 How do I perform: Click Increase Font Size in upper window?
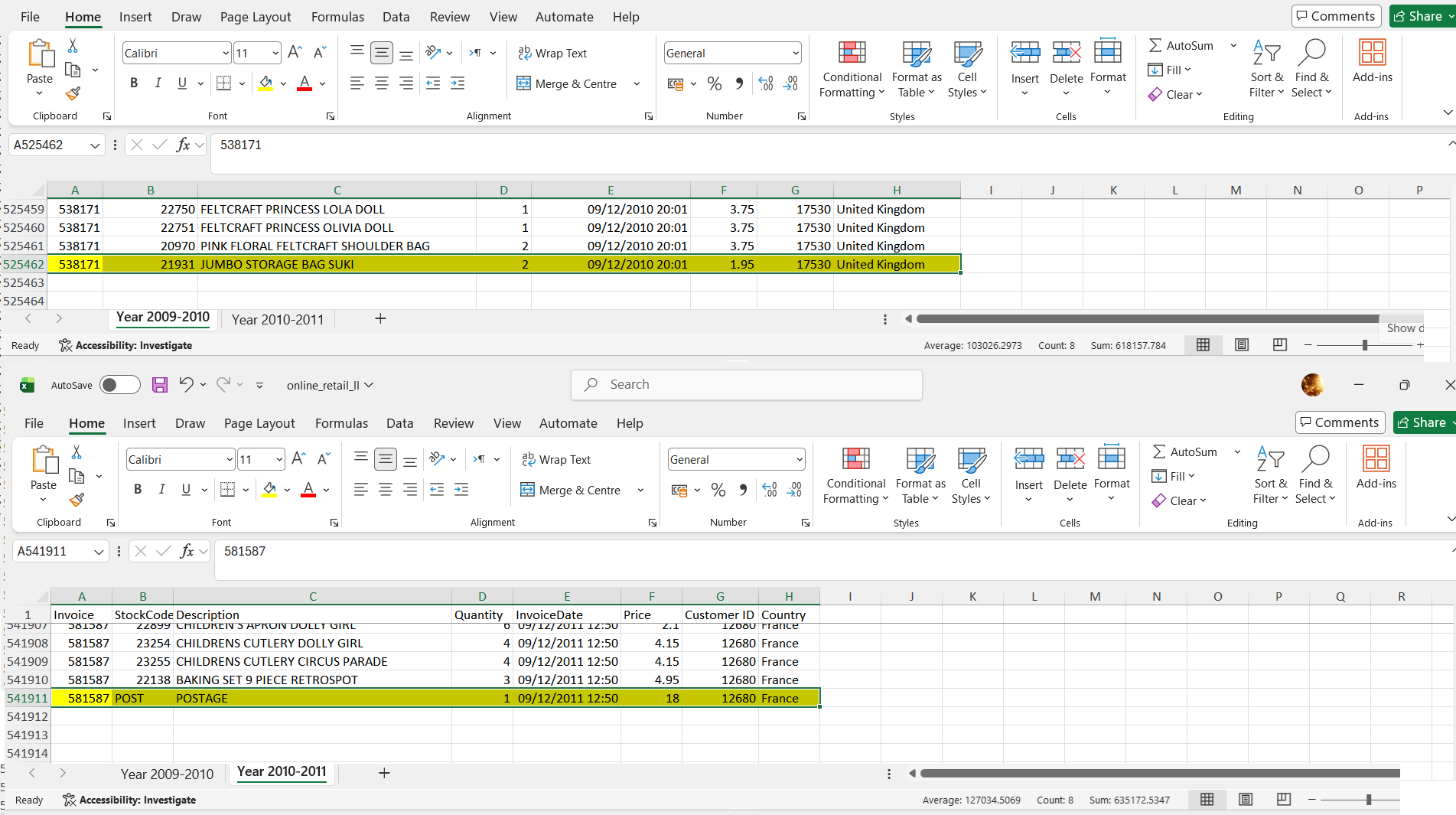295,53
